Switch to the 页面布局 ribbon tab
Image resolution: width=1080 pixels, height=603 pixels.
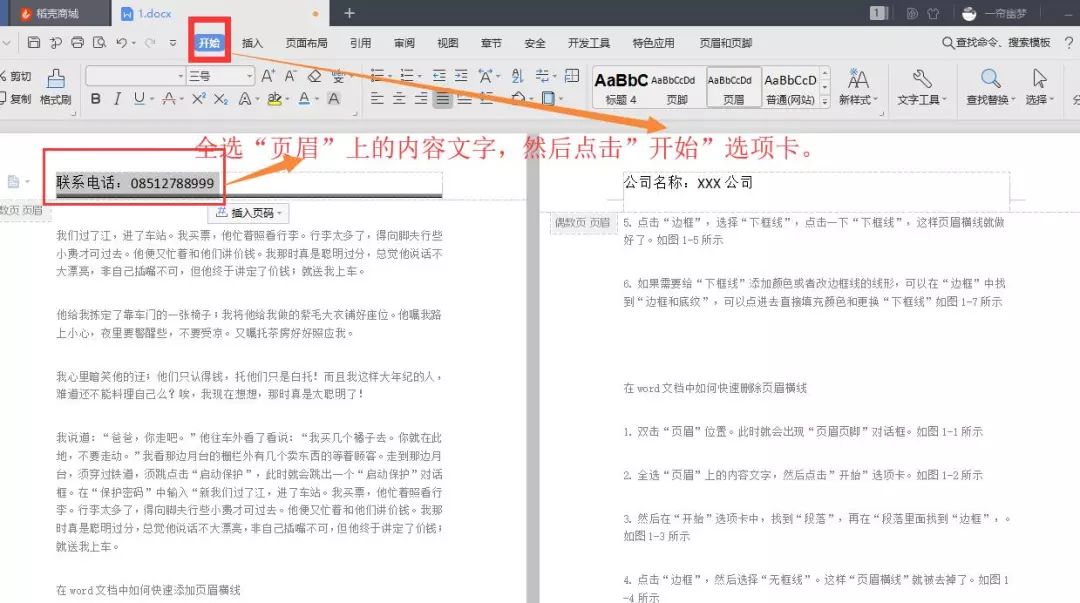(307, 43)
